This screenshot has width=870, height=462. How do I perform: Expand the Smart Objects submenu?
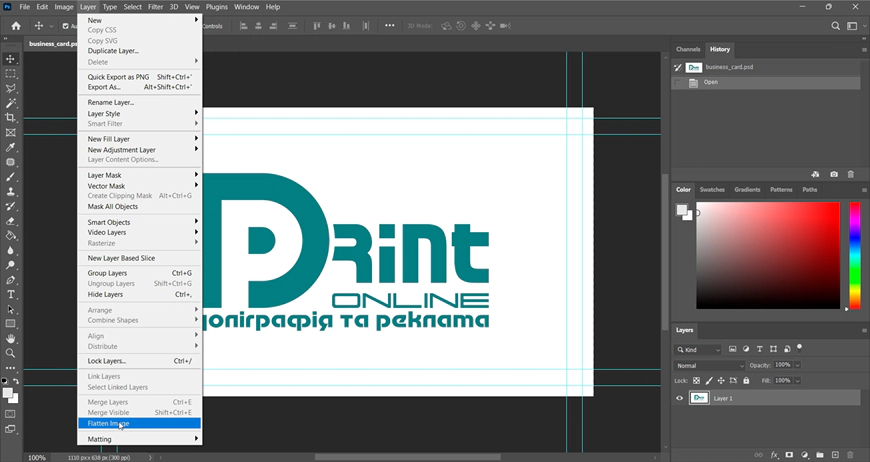[140, 222]
